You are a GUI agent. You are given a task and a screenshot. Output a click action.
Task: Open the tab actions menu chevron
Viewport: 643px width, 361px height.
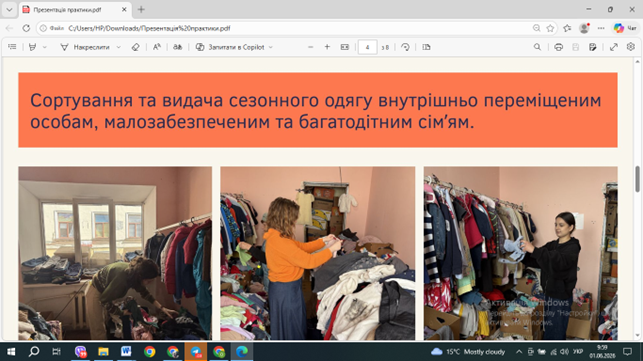(x=9, y=9)
